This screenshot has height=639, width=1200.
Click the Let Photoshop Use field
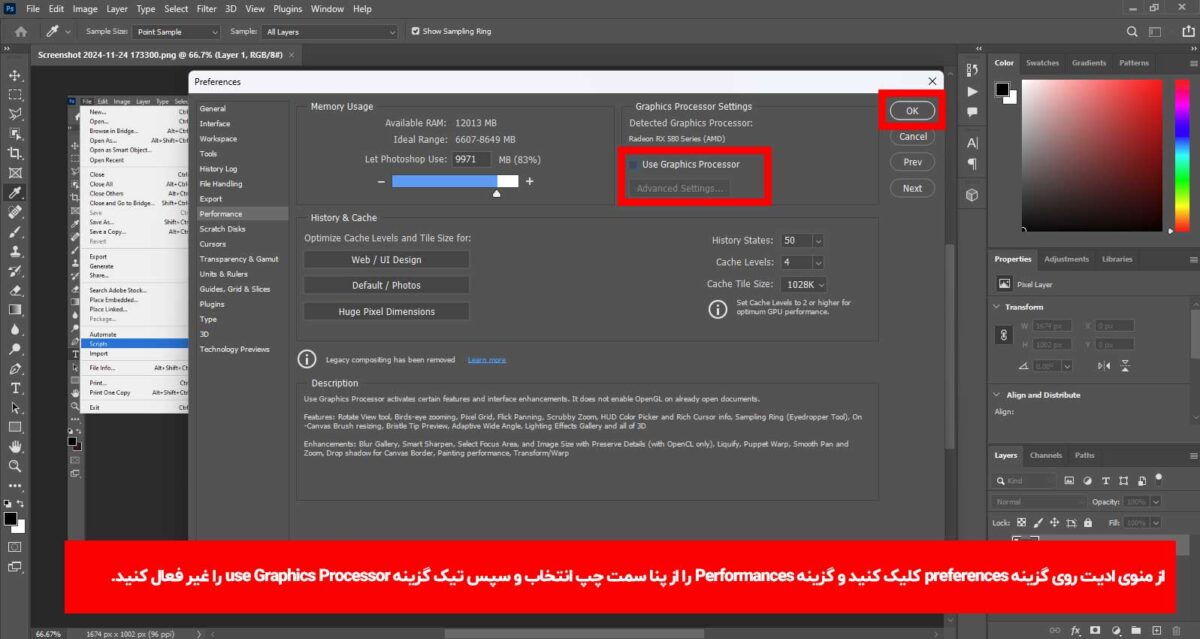click(471, 159)
